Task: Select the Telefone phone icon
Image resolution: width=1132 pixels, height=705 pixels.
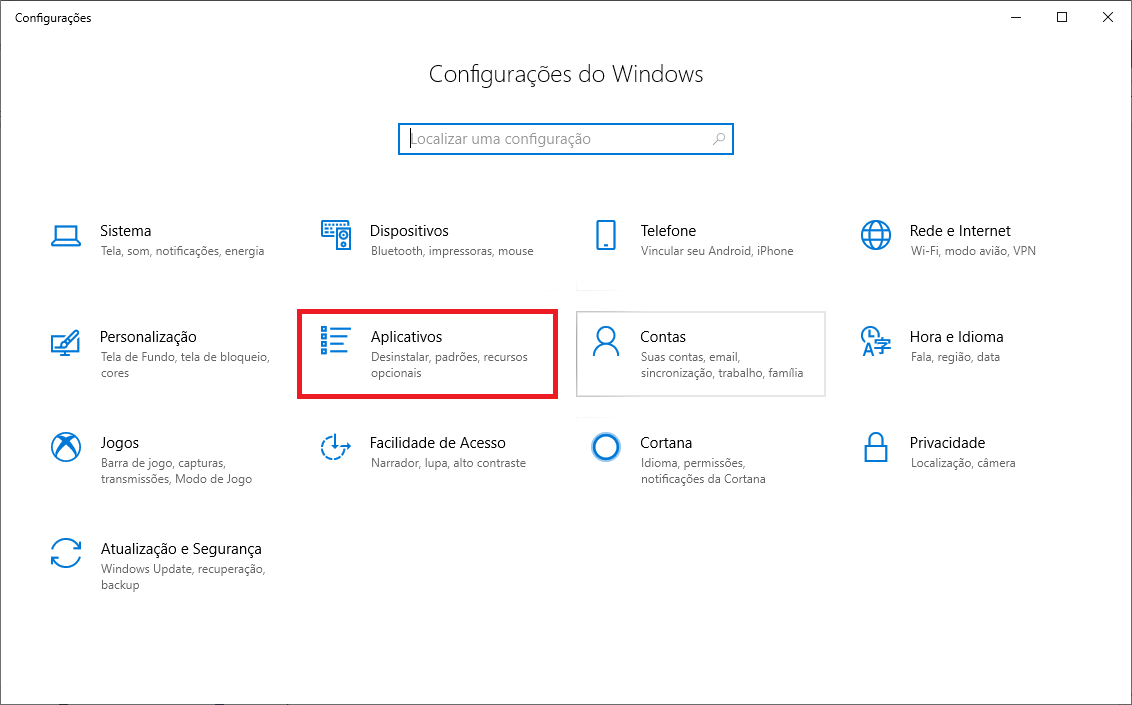Action: coord(606,236)
